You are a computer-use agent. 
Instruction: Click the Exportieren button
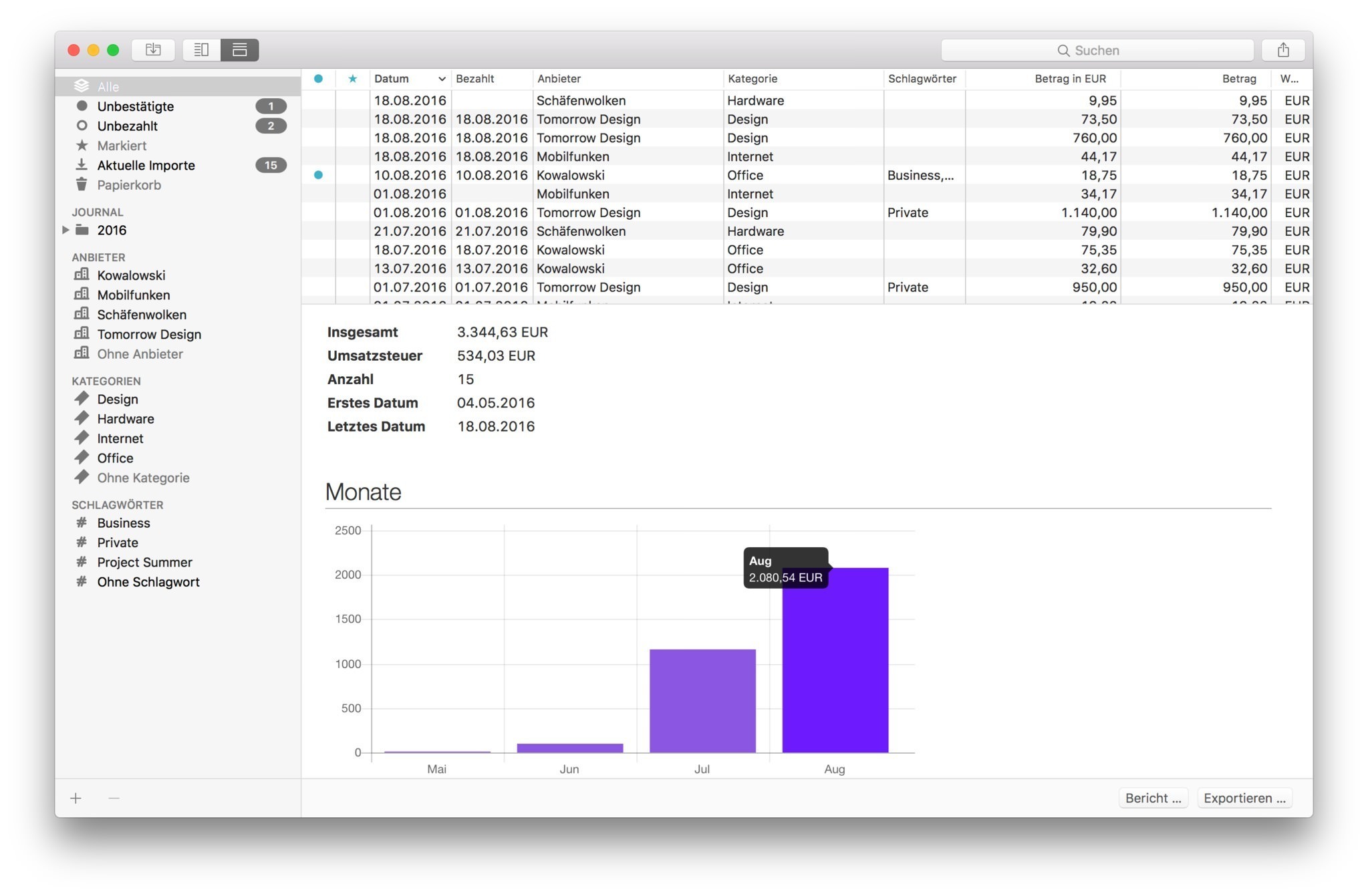click(1244, 798)
